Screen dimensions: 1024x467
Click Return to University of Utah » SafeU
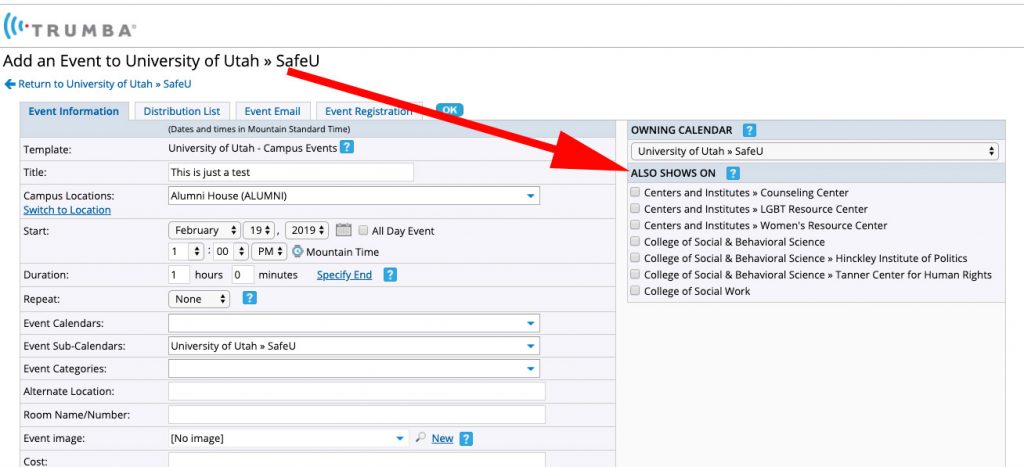104,84
